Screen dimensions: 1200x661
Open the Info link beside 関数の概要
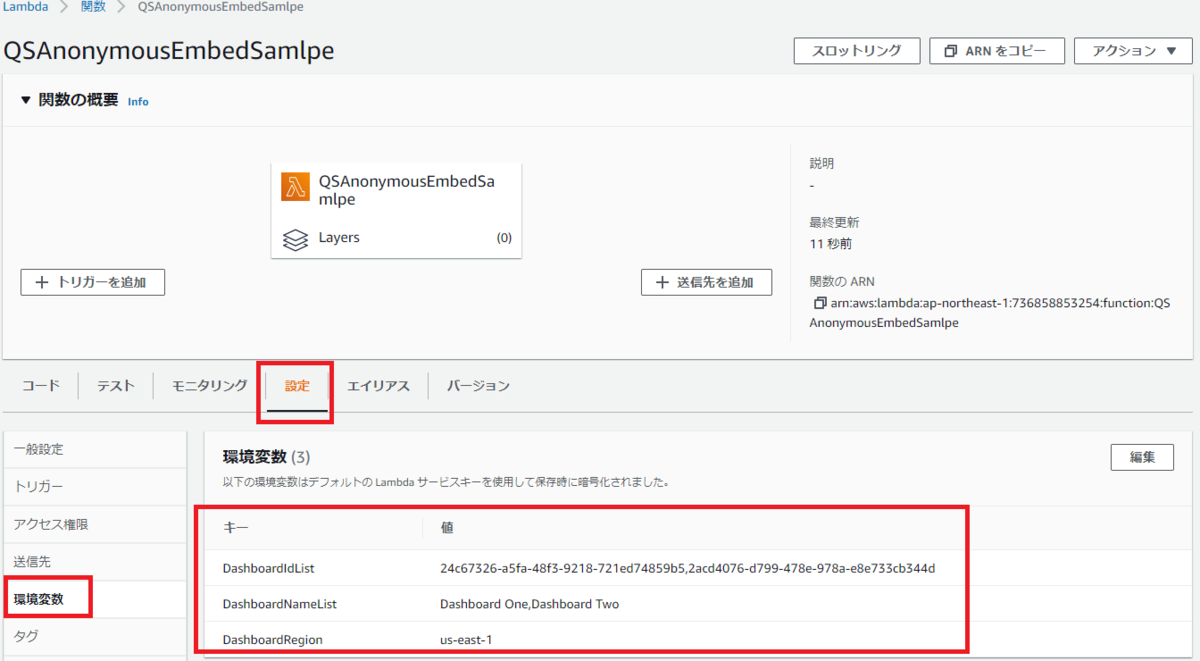pos(138,101)
